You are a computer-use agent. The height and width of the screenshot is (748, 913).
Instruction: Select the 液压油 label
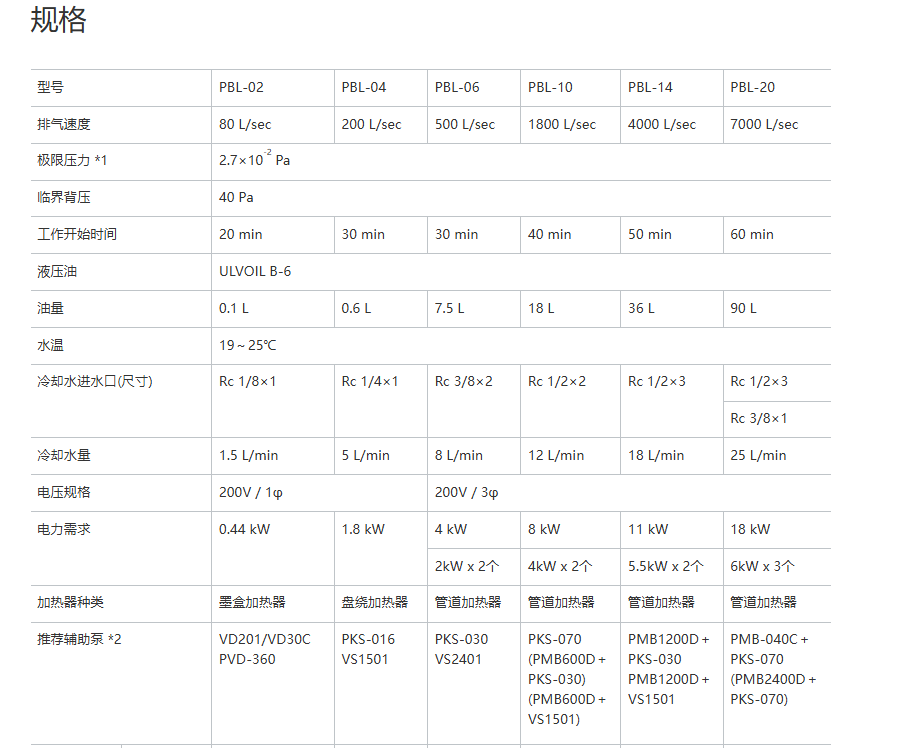point(57,271)
